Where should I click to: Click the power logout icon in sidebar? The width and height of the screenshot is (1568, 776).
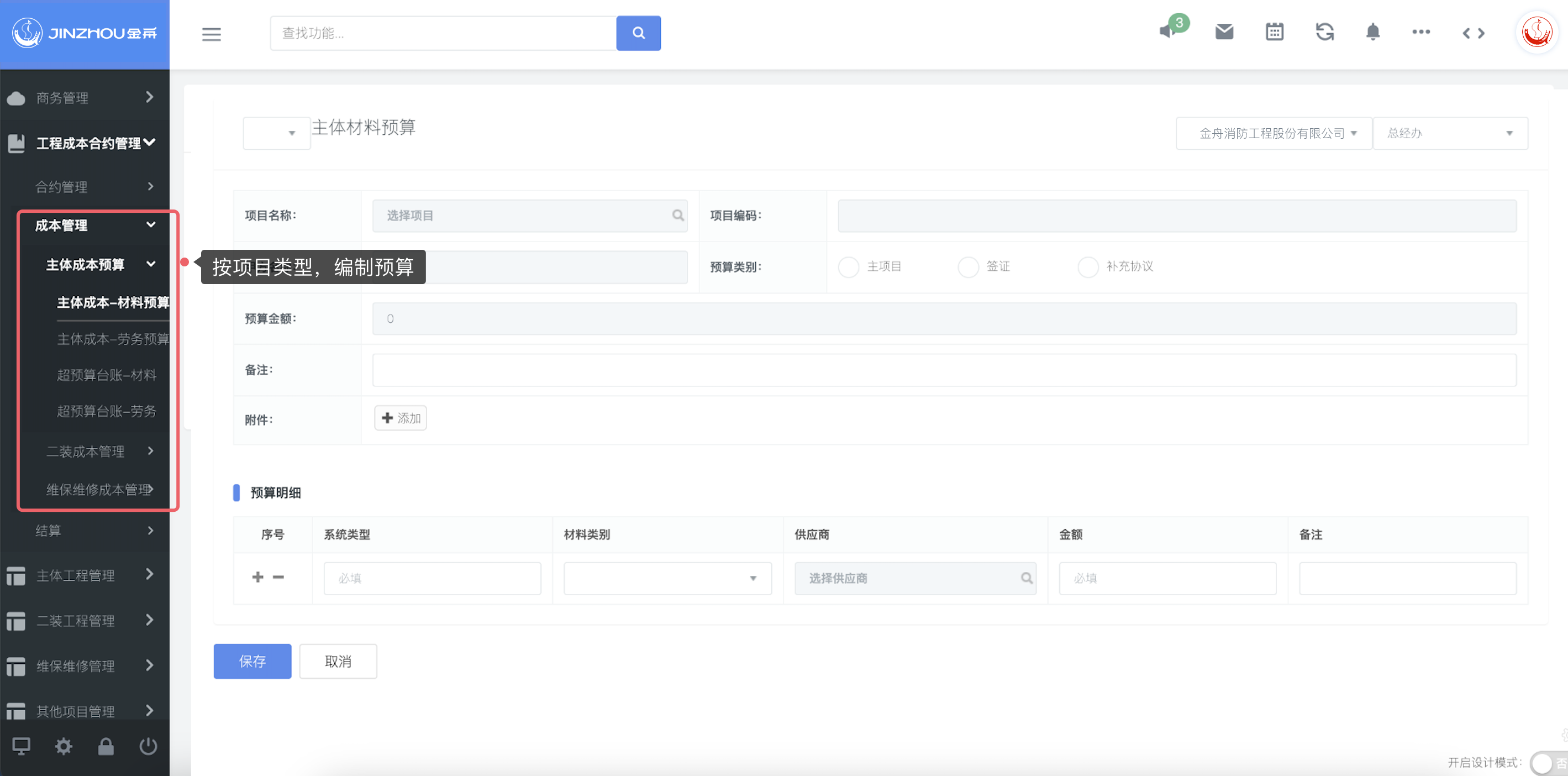click(148, 746)
